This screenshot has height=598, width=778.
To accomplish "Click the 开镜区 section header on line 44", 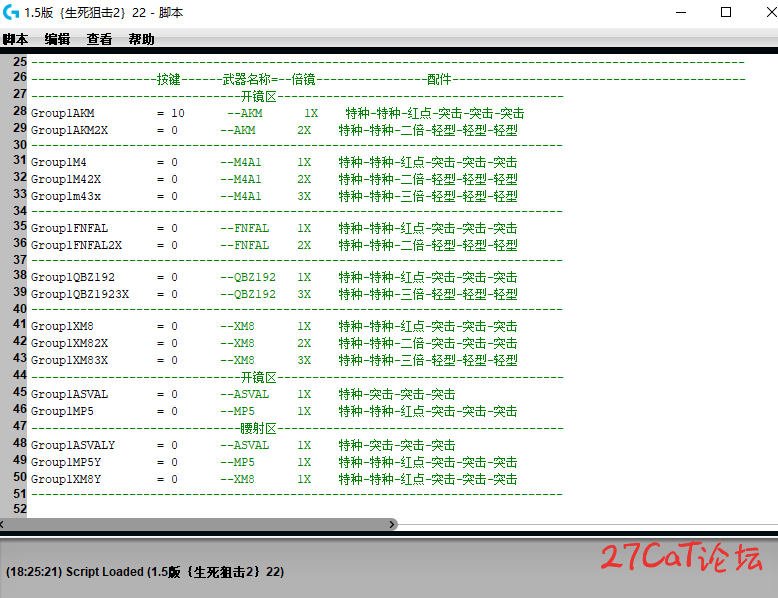I will pos(259,378).
